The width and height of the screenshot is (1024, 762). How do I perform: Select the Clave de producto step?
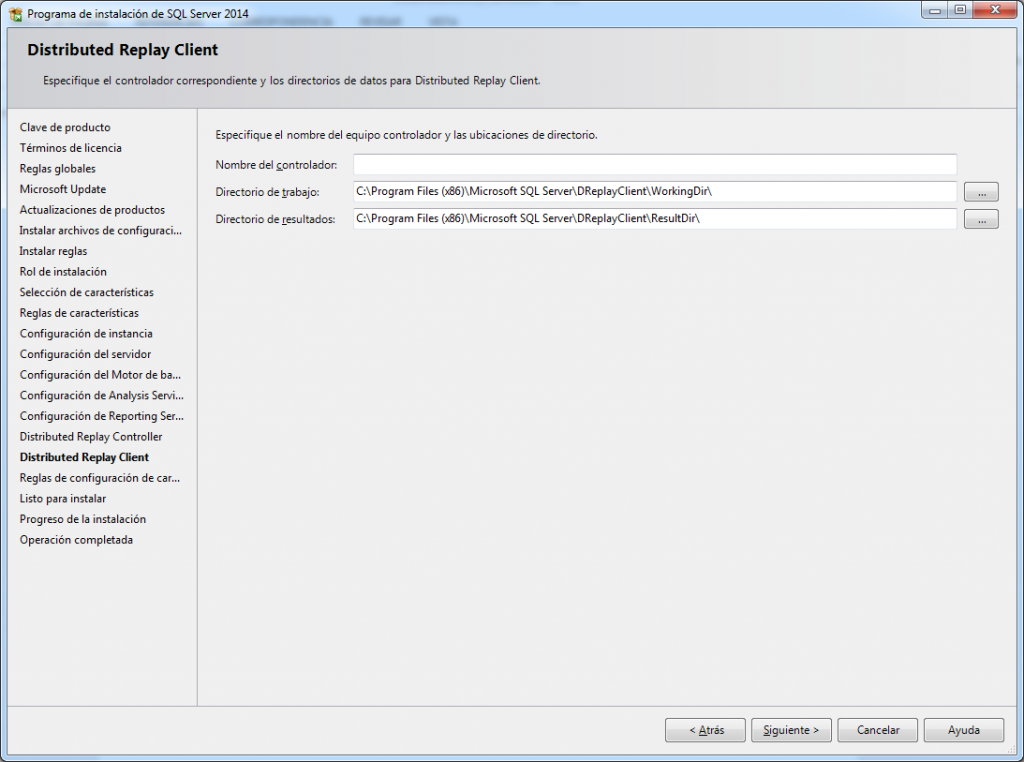pyautogui.click(x=65, y=127)
